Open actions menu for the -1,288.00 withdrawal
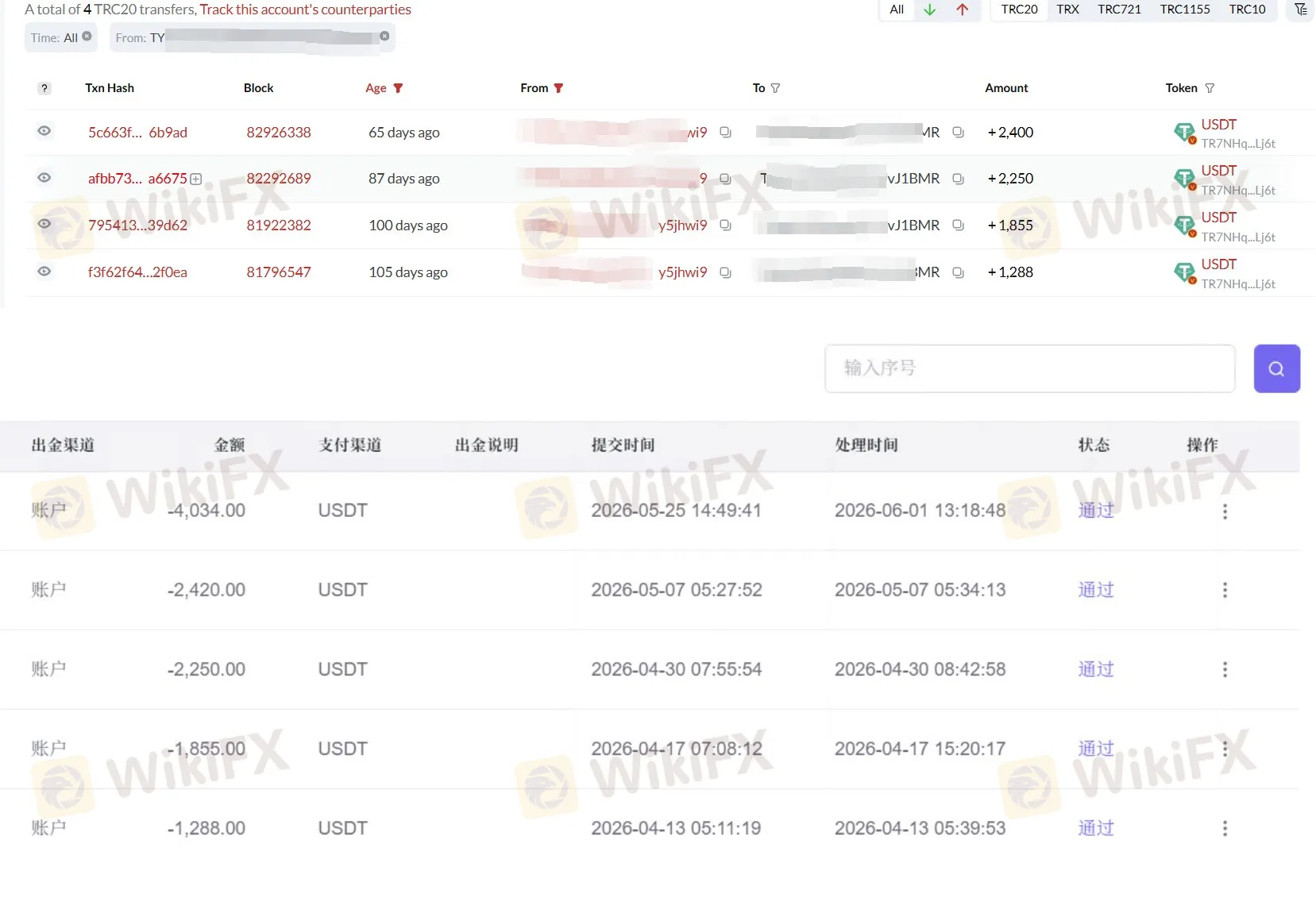 [x=1225, y=828]
